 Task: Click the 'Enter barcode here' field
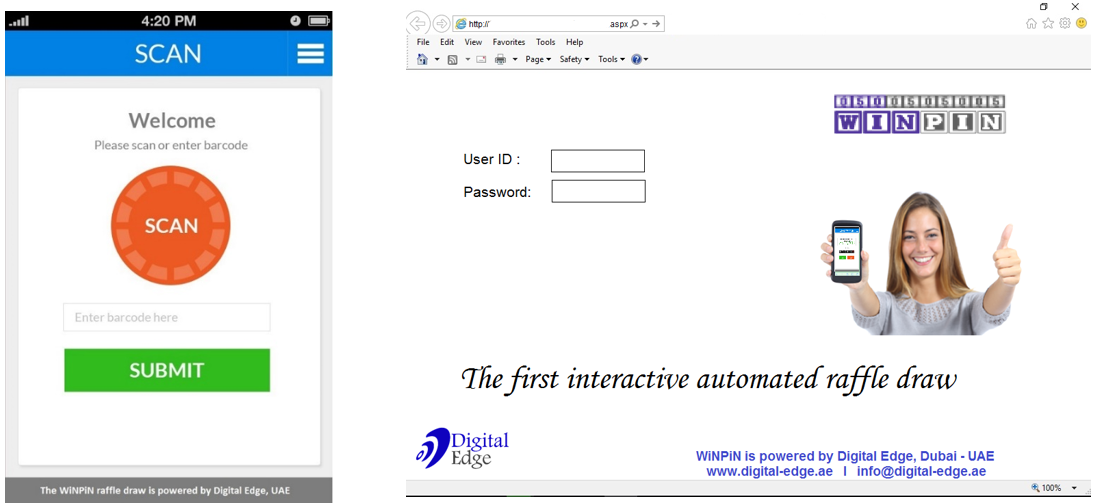167,317
